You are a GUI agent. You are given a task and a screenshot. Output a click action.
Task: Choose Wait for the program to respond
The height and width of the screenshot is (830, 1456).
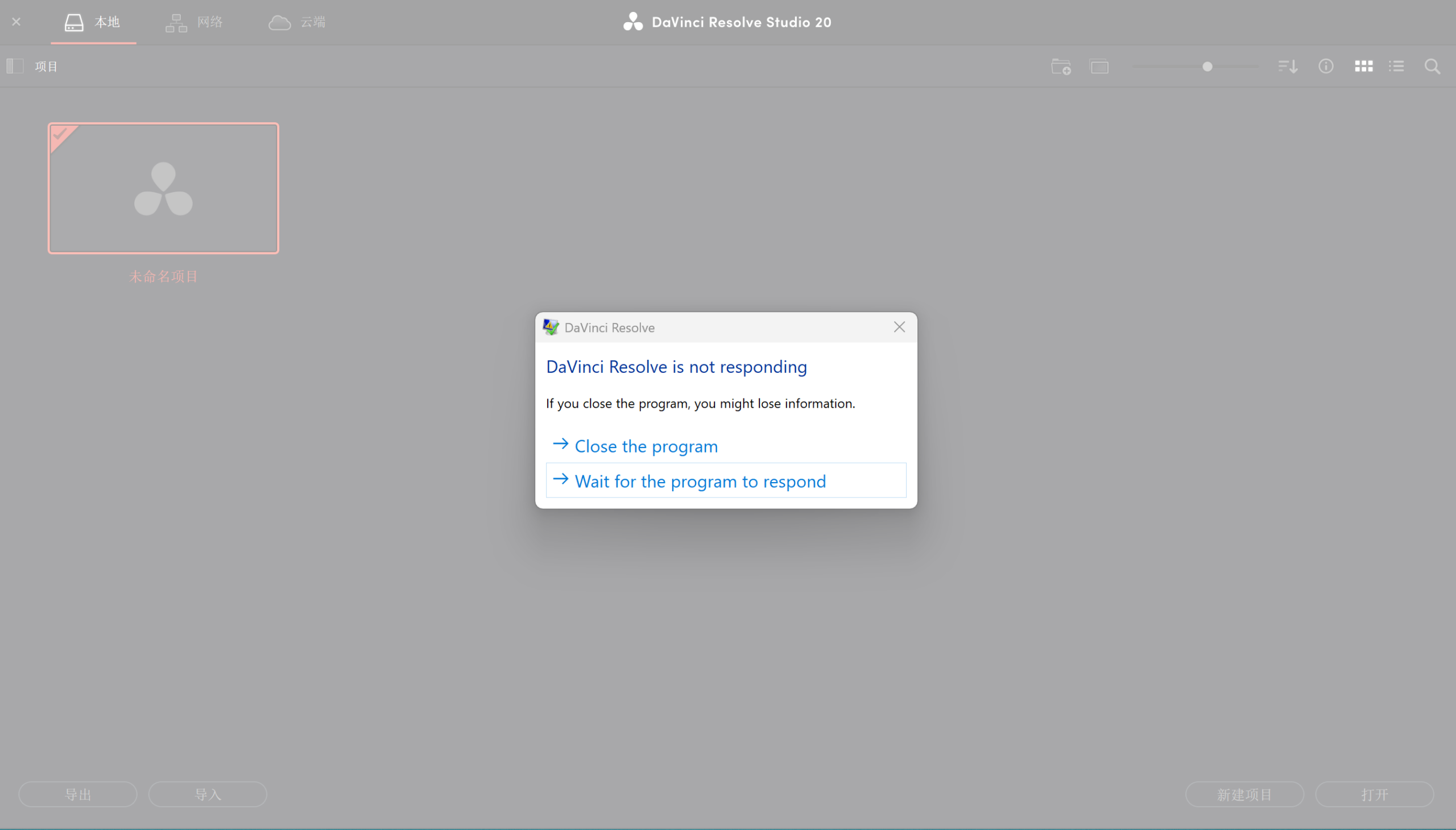pos(726,480)
